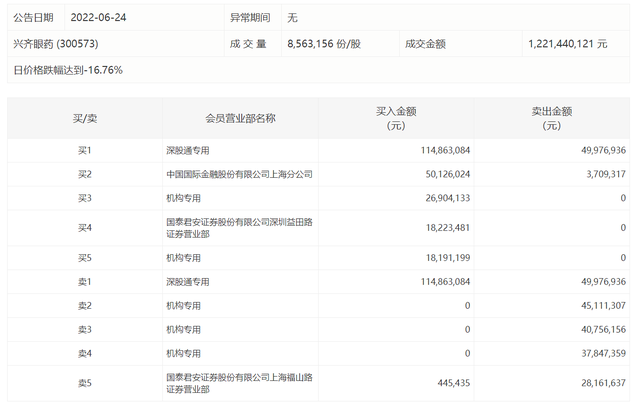Select sell amount 37,847,359
Image resolution: width=640 pixels, height=411 pixels.
[x=603, y=353]
